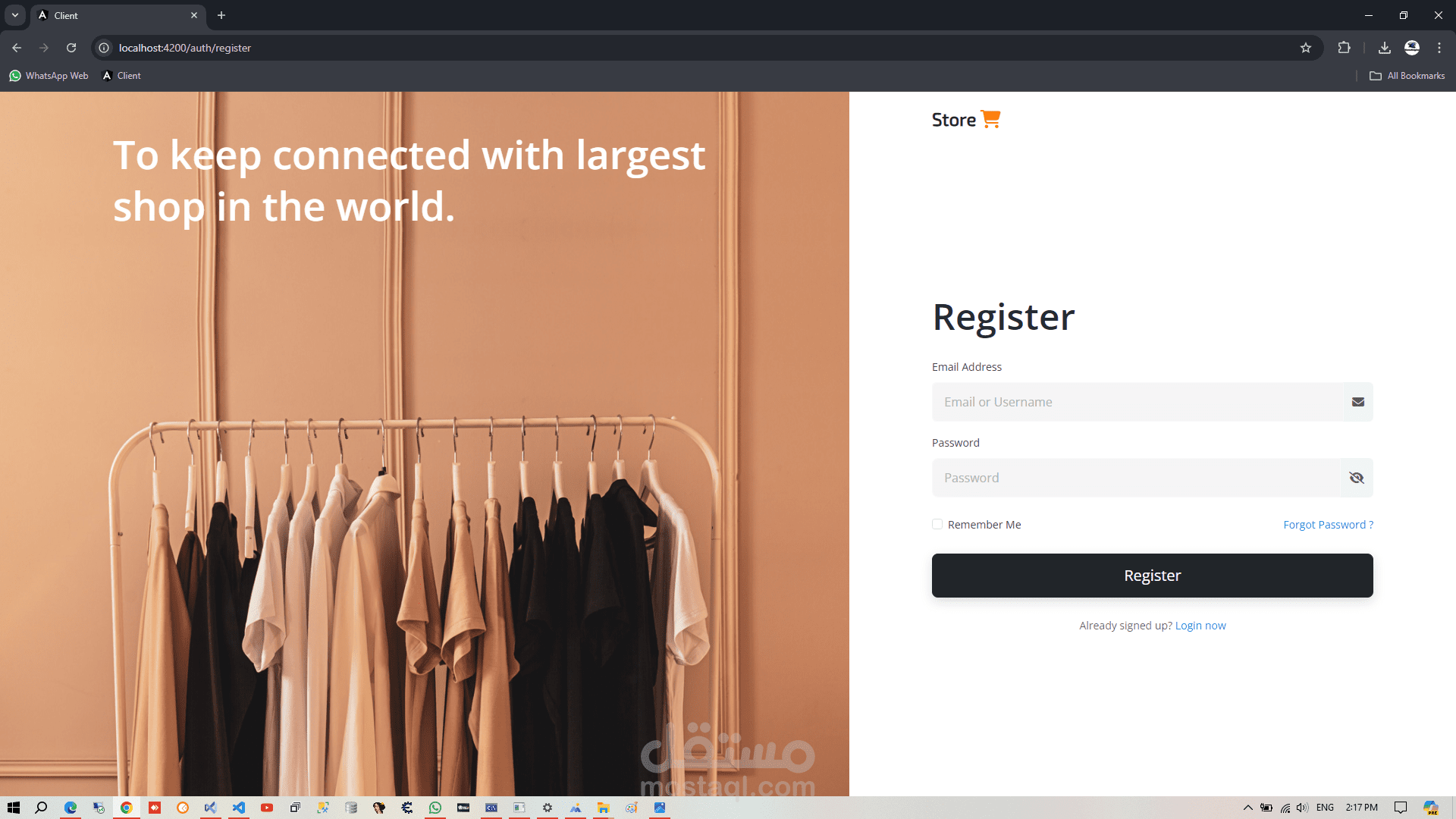The height and width of the screenshot is (819, 1456).
Task: Open the browser Extensions puzzle icon
Action: point(1344,48)
